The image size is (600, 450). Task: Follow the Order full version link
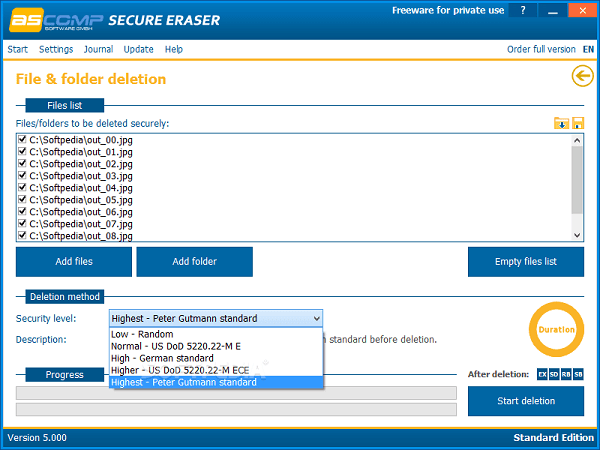coord(541,49)
